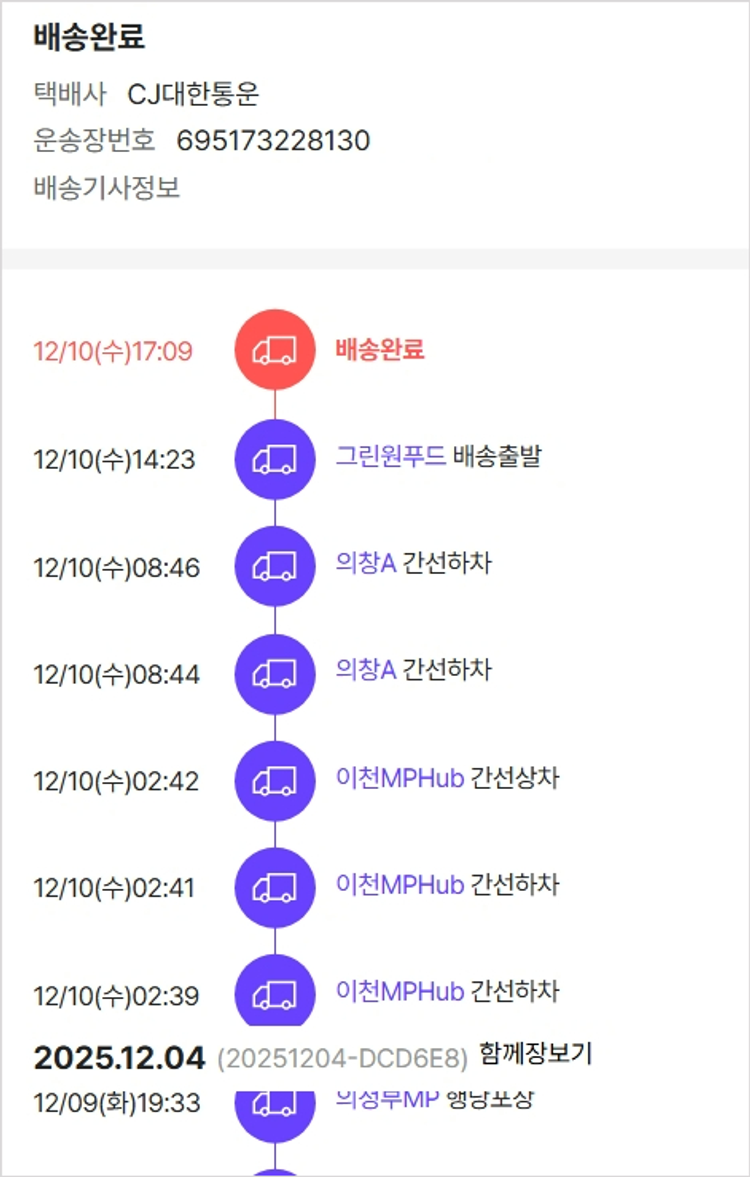Click the 배송기사정보 label

pyautogui.click(x=107, y=188)
